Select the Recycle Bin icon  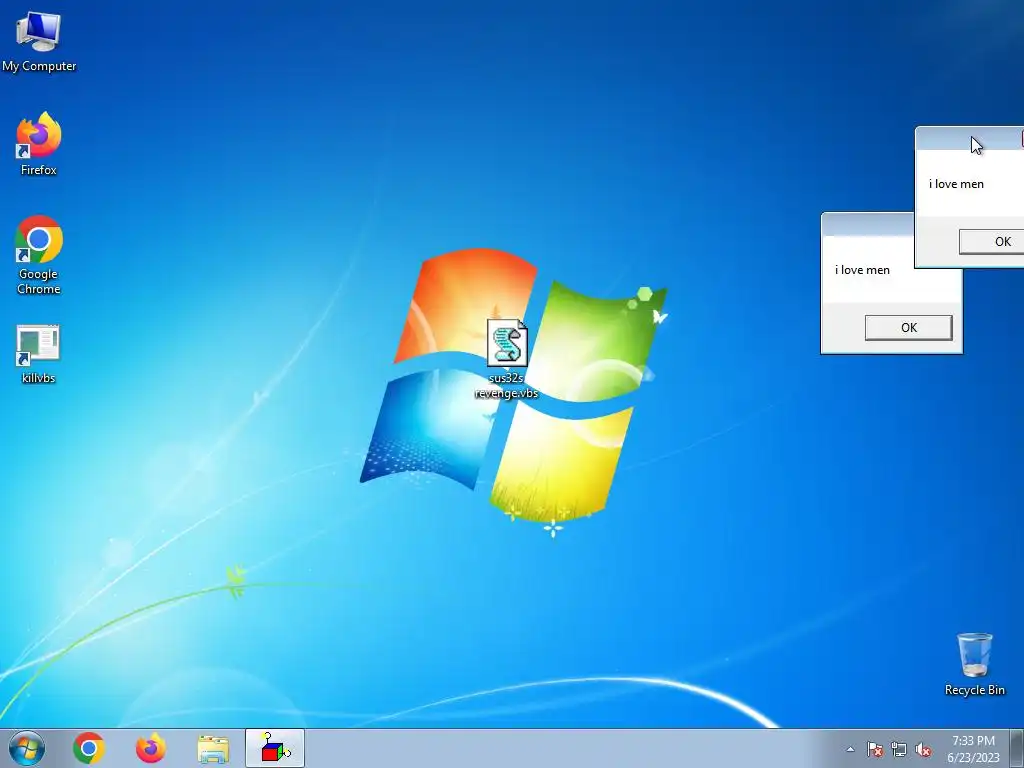tap(974, 664)
